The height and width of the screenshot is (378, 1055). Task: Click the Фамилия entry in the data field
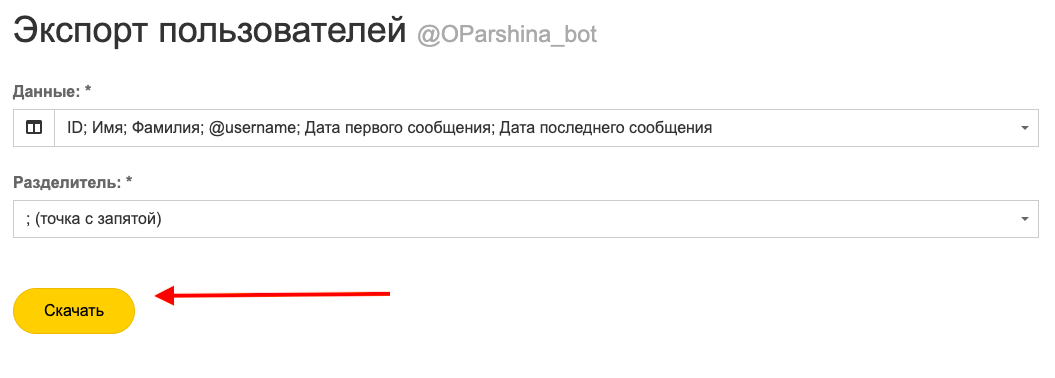point(166,128)
